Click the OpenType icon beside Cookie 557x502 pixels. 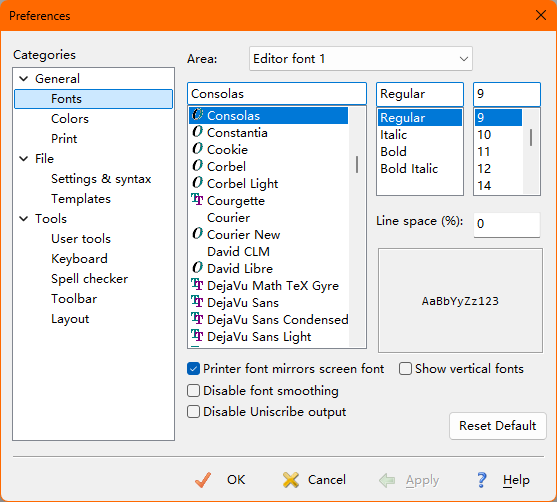[198, 149]
